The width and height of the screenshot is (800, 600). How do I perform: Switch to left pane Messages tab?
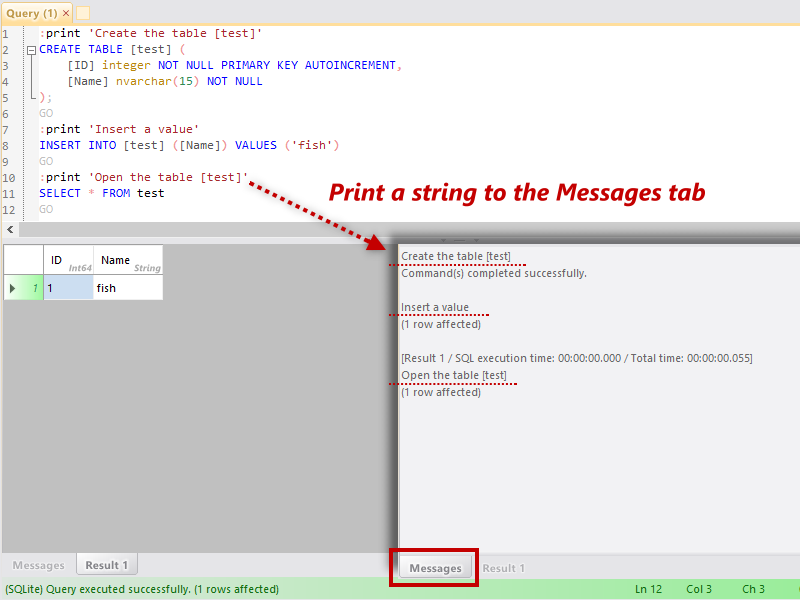coord(39,565)
